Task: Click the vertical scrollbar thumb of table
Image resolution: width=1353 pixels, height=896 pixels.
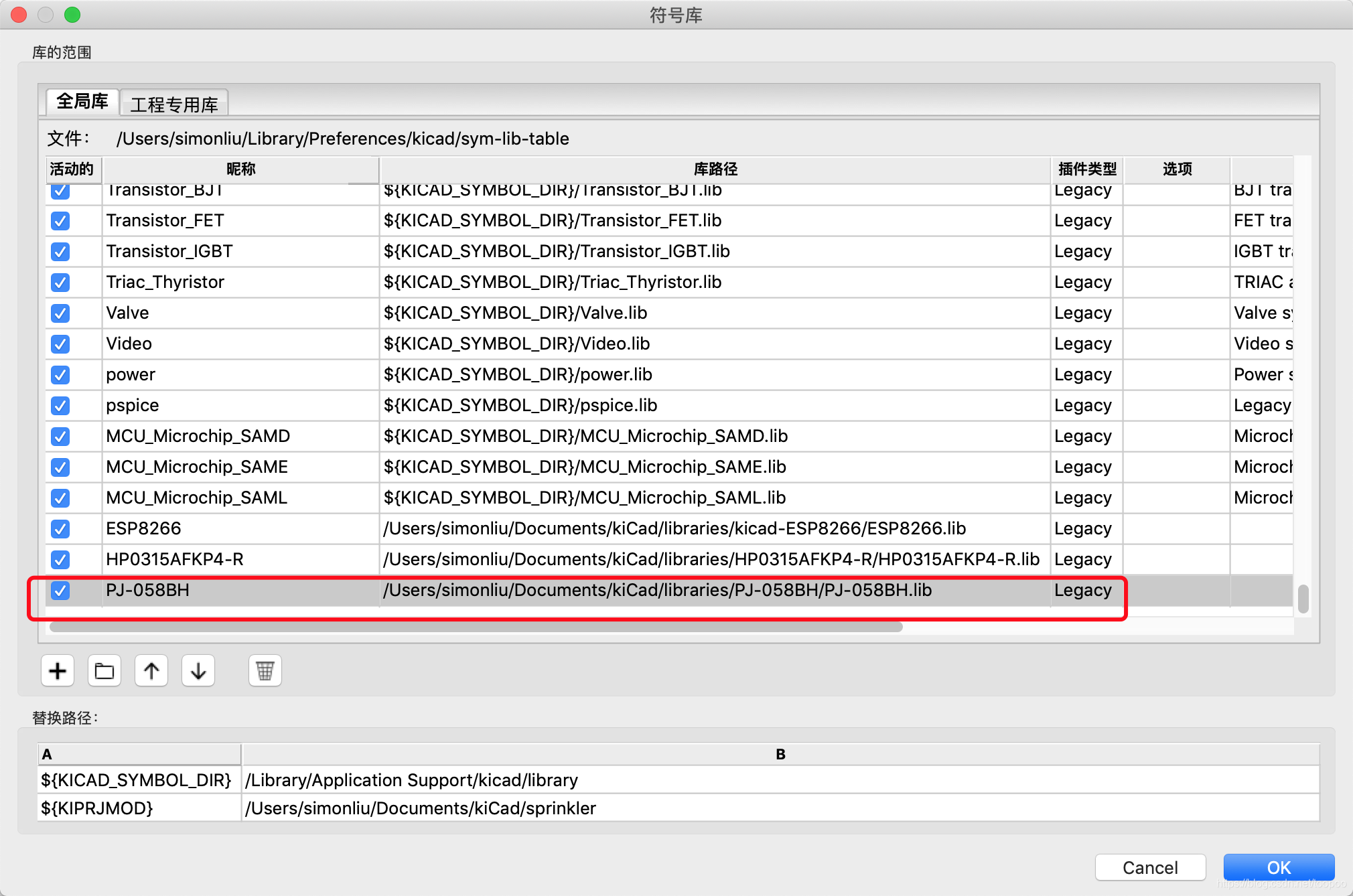Action: tap(1303, 598)
